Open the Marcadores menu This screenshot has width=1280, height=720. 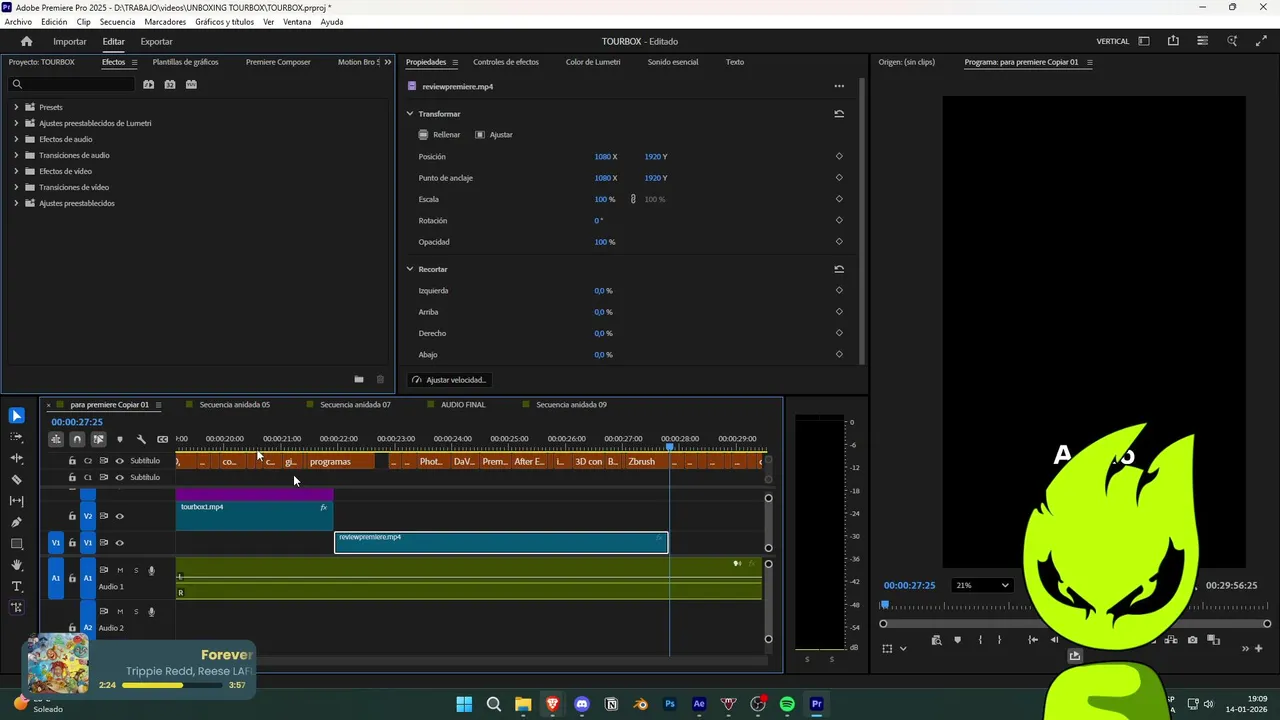tap(165, 22)
